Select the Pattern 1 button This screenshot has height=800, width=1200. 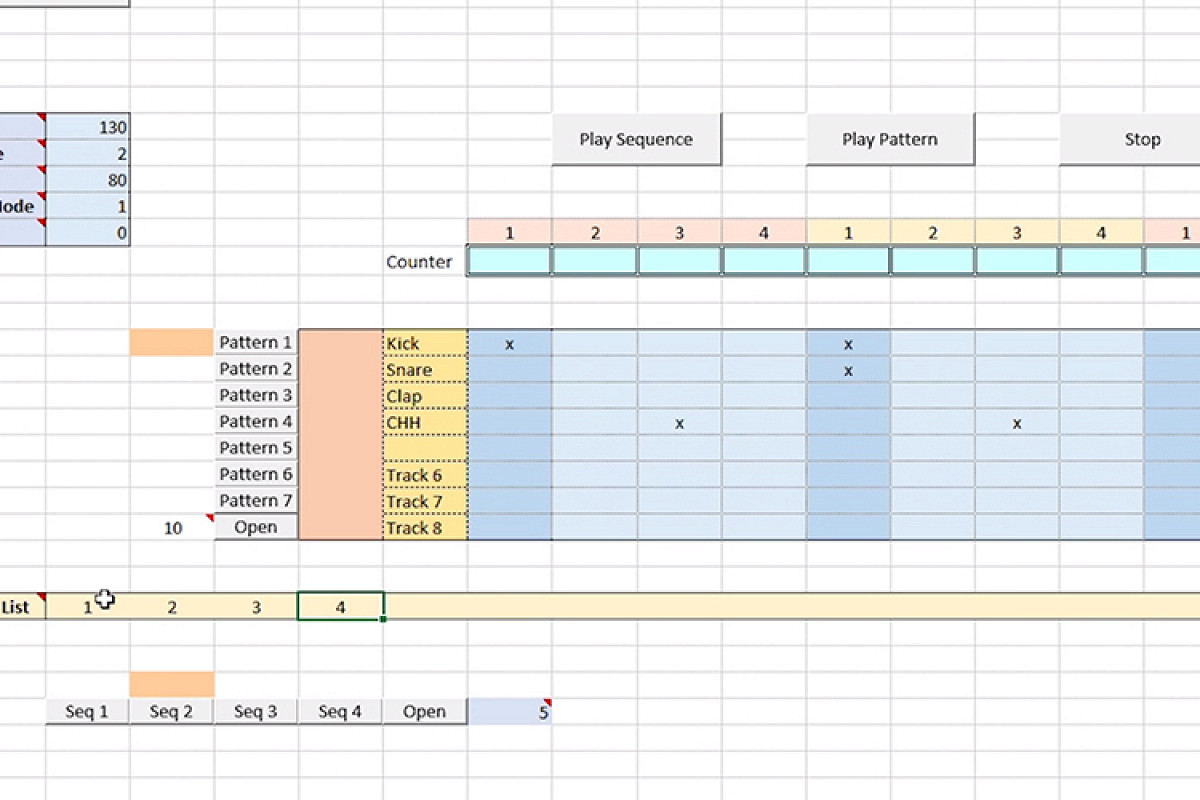(x=256, y=343)
